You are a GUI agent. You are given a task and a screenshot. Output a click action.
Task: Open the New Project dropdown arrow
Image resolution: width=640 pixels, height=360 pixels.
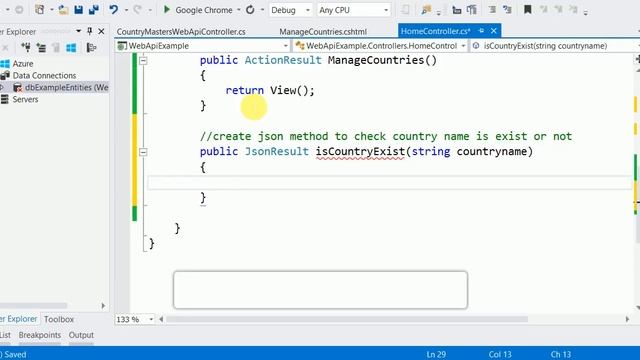pos(52,9)
